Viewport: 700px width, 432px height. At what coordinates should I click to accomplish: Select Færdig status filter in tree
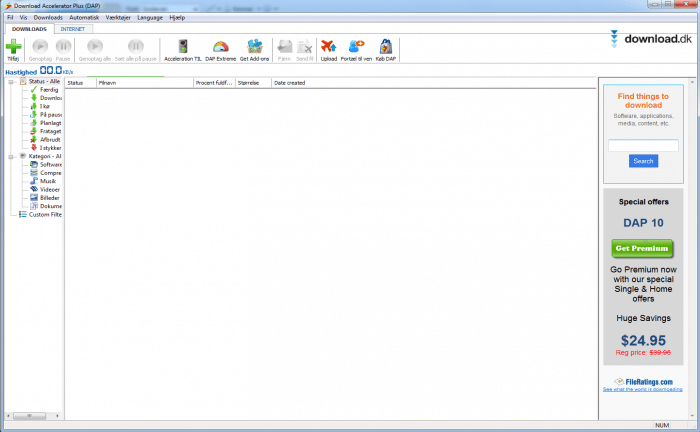49,90
